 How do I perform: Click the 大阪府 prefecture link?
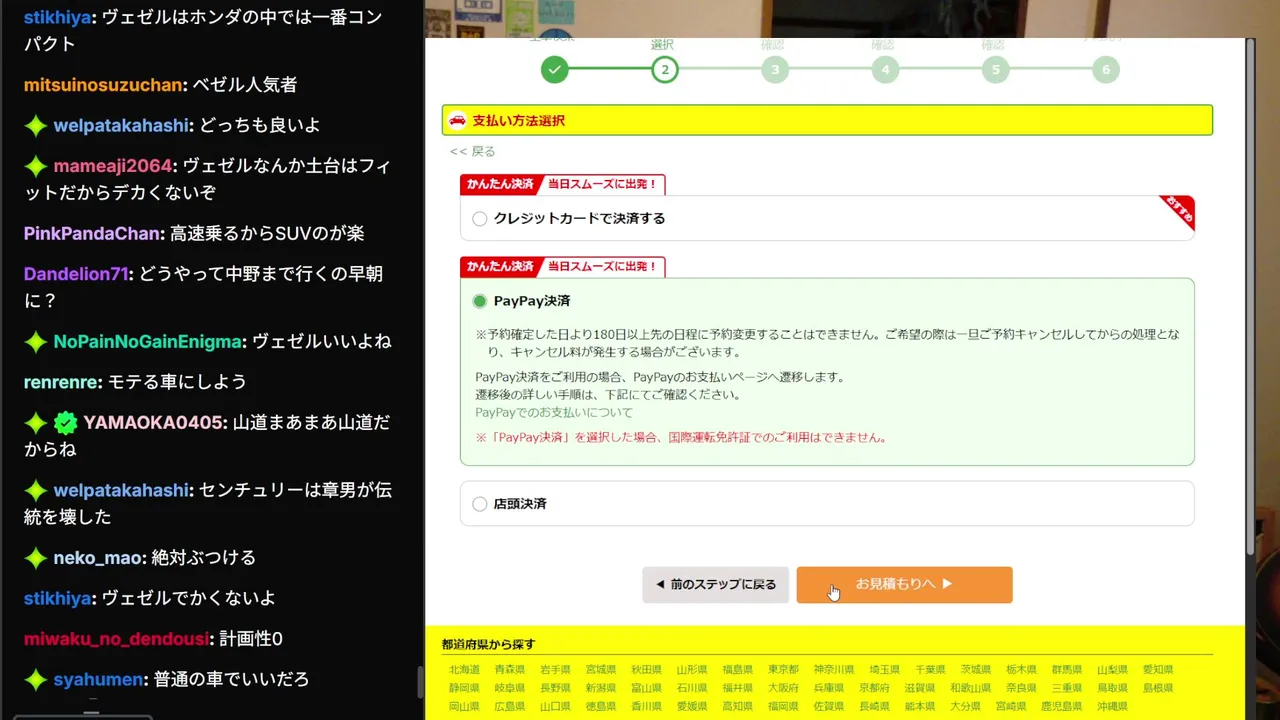tap(783, 688)
